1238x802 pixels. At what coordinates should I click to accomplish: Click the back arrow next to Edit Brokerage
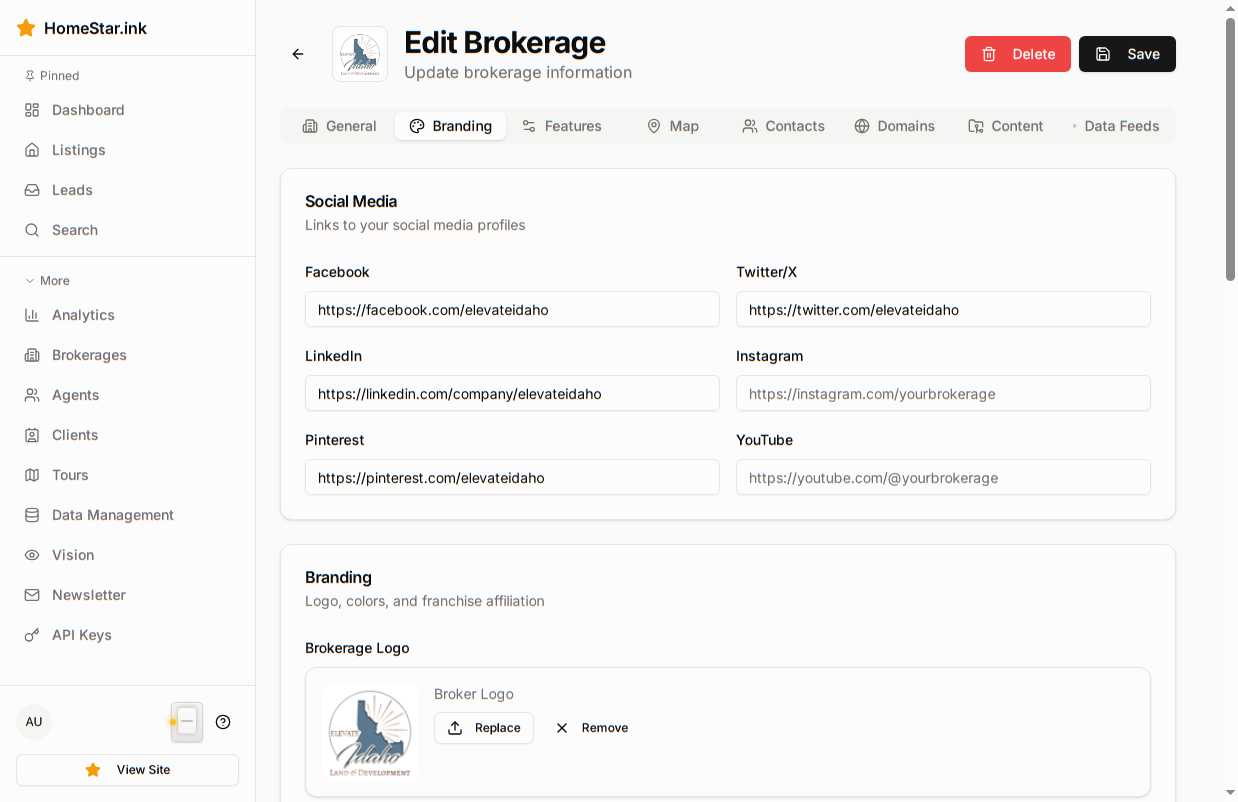298,54
